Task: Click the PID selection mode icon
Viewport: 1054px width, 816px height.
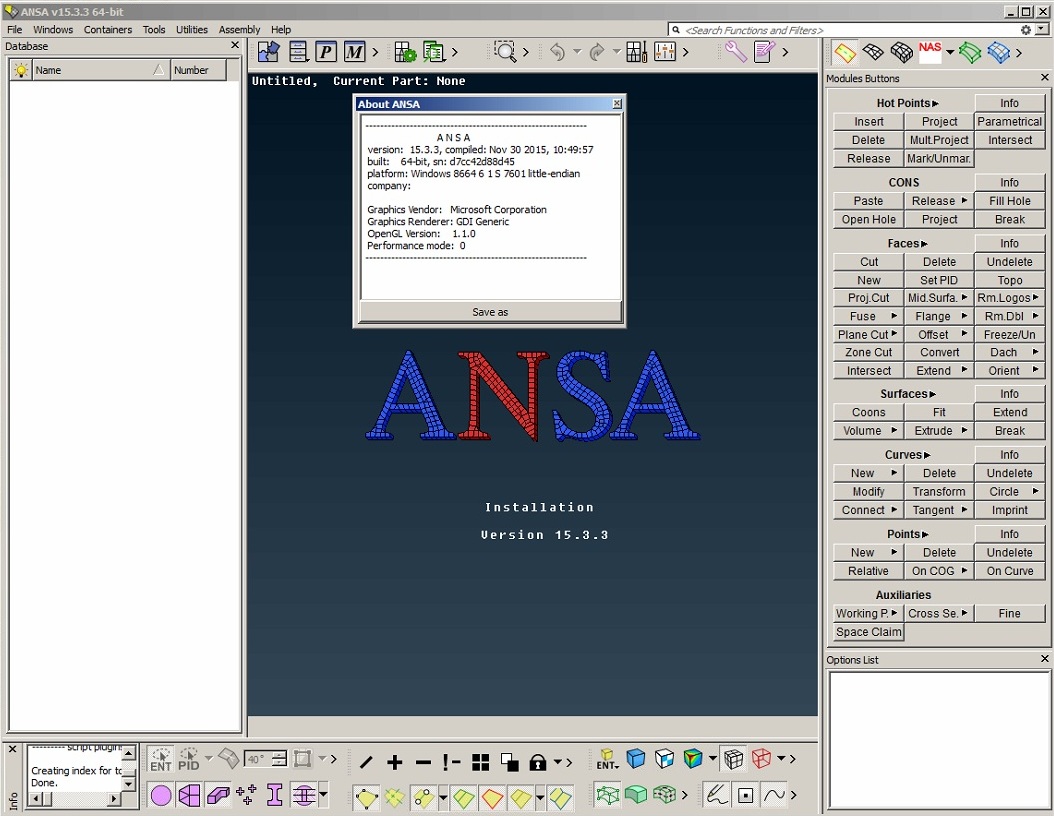Action: (189, 760)
